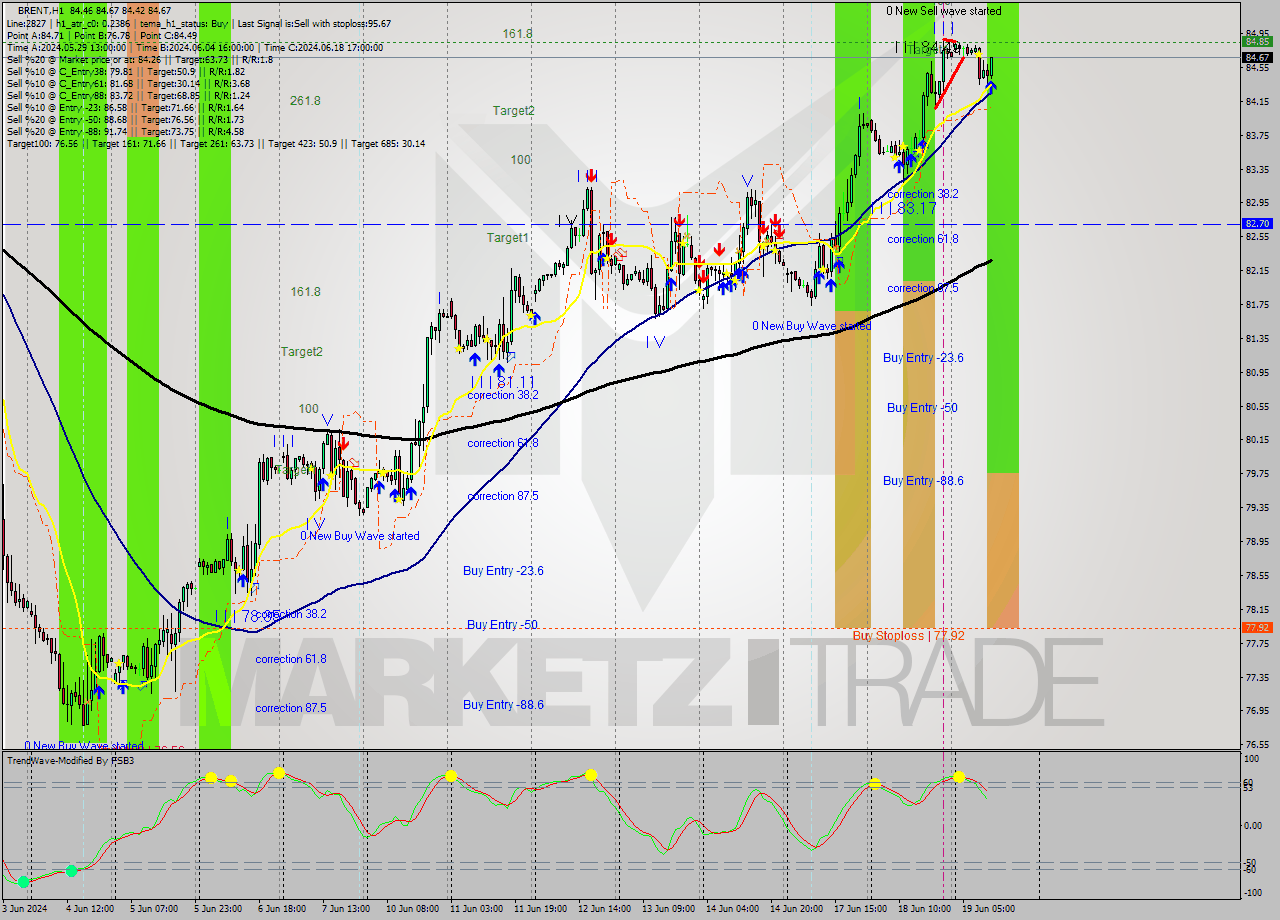Click the '14 Jun 20:00' time label

pos(798,909)
